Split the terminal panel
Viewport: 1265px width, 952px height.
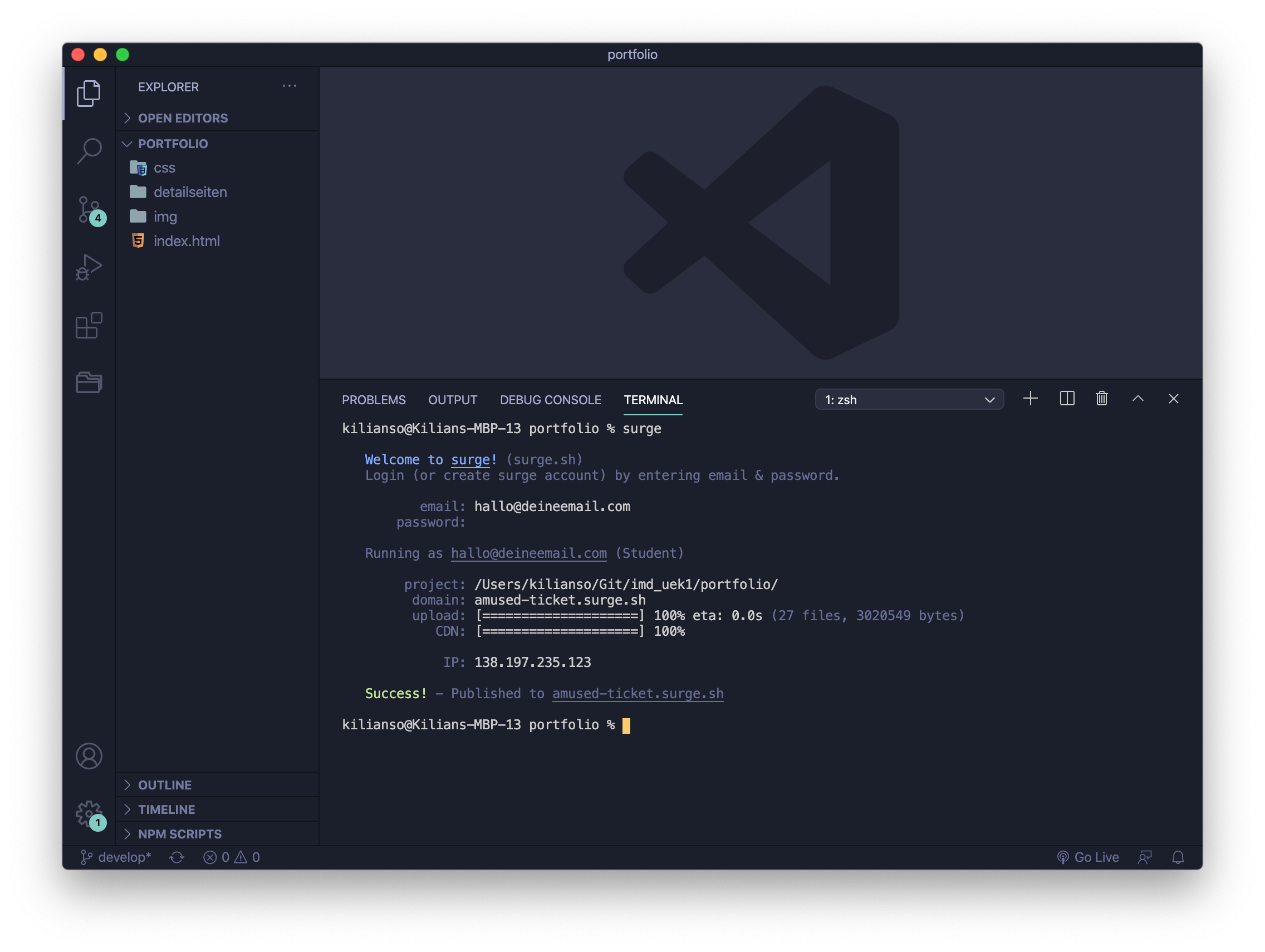1067,399
